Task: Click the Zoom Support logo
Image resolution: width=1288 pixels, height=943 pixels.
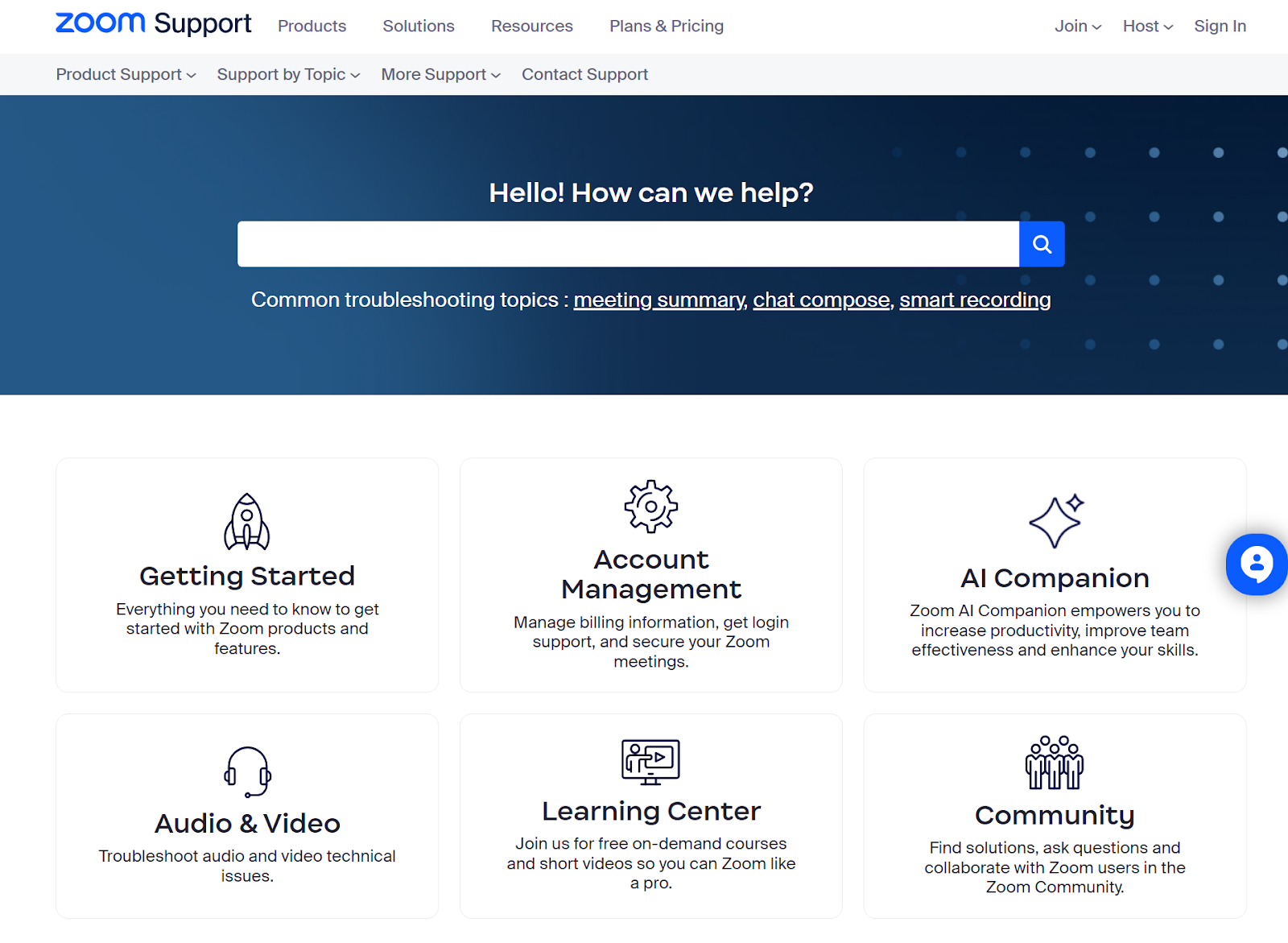Action: 153,24
